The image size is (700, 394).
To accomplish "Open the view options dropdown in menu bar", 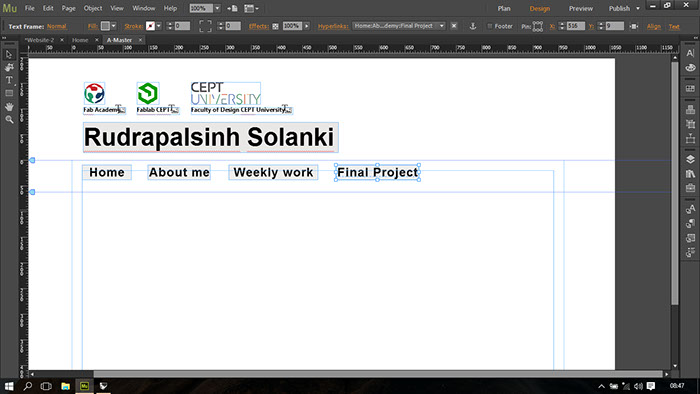I will click(x=251, y=8).
